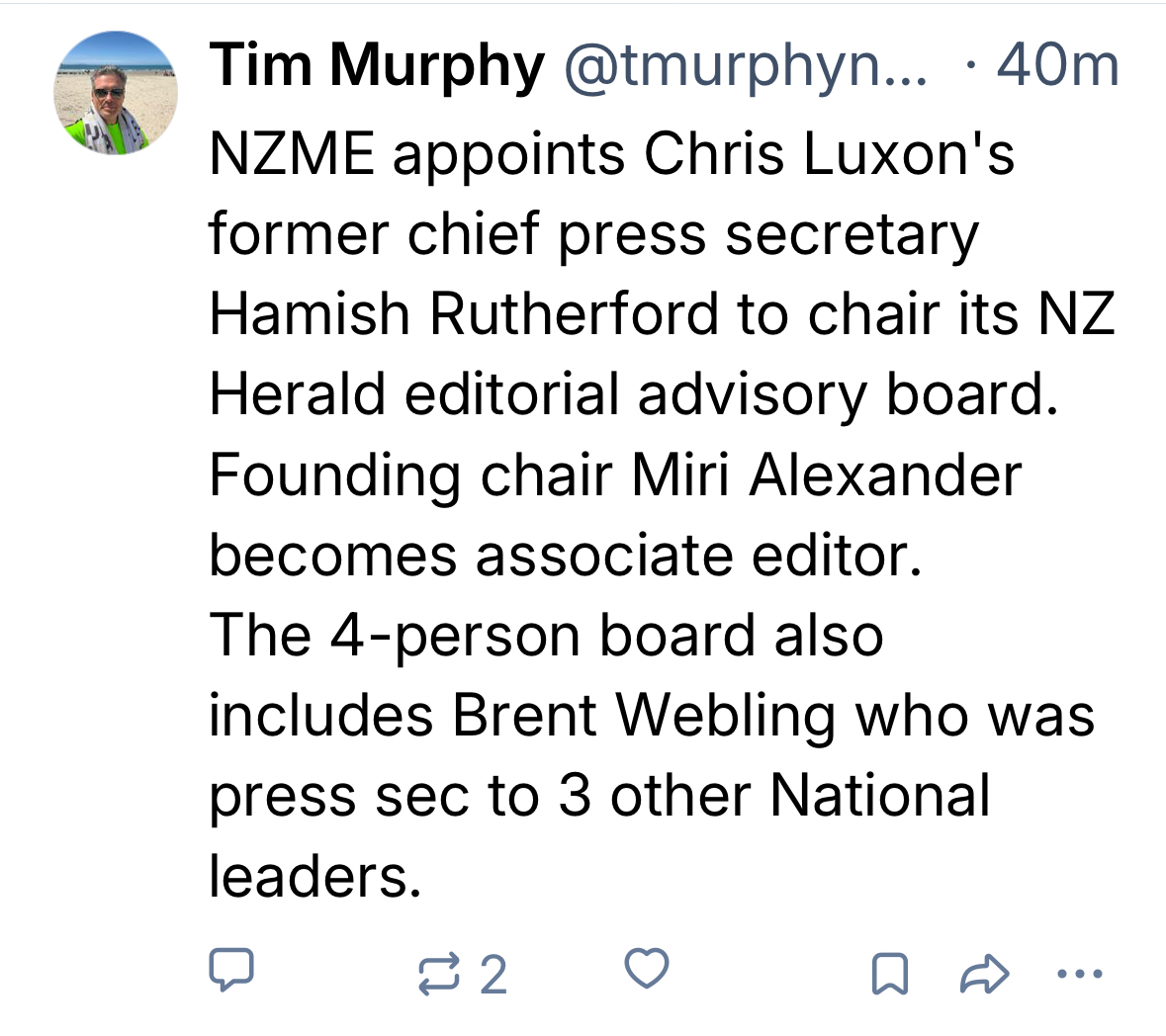1166x1036 pixels.
Task: Open the @tmurphyn... handle profile
Action: (x=746, y=65)
